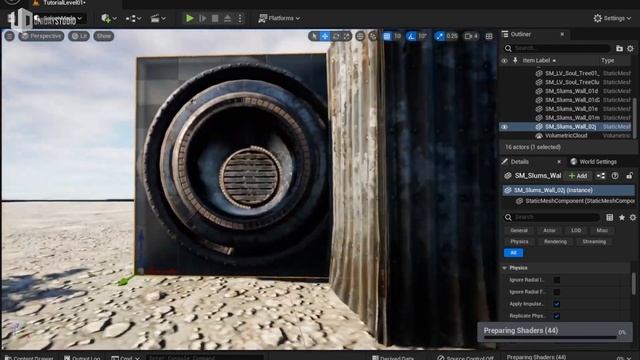
Task: Click Outliner visibility column eye header
Action: point(504,60)
